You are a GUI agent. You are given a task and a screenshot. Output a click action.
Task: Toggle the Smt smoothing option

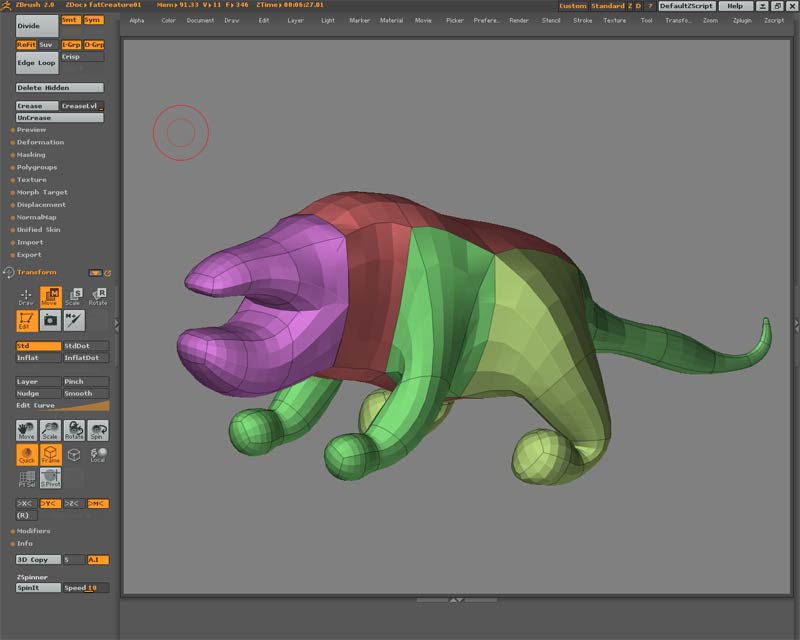click(x=70, y=19)
